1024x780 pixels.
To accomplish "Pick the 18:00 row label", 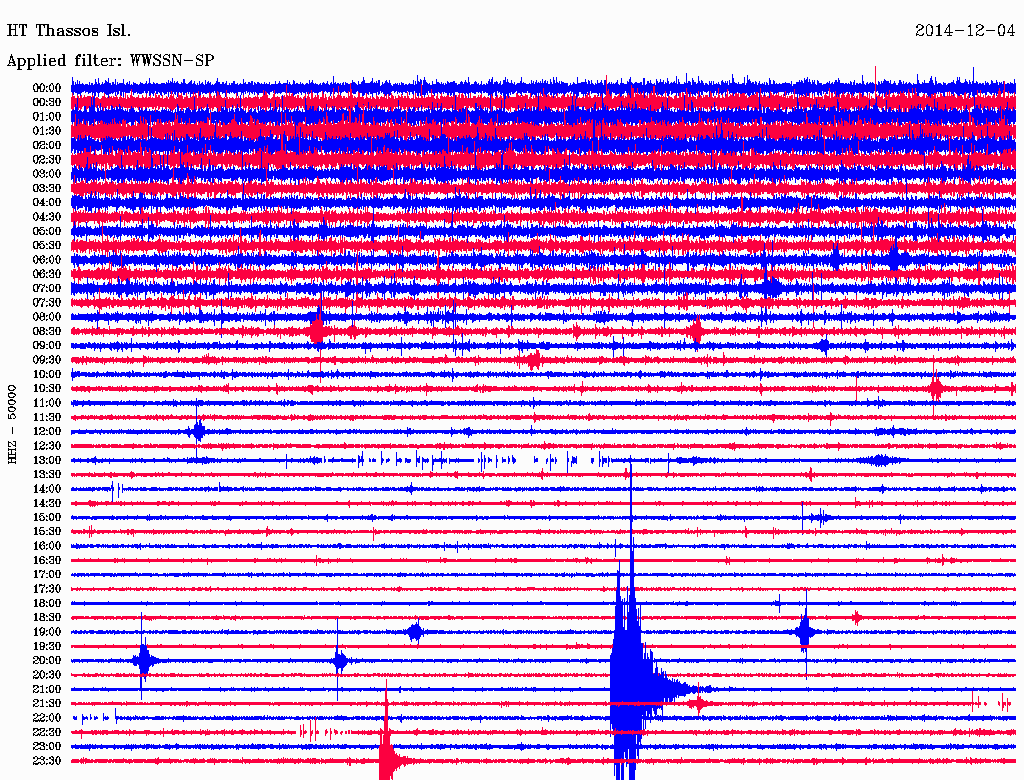I will click(47, 604).
